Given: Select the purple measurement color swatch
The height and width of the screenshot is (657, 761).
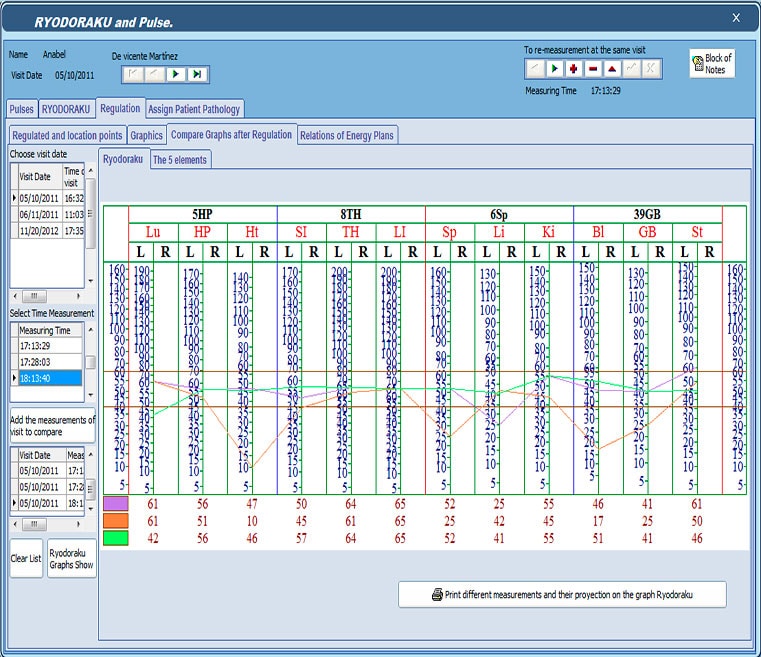Looking at the screenshot, I should pyautogui.click(x=115, y=505).
